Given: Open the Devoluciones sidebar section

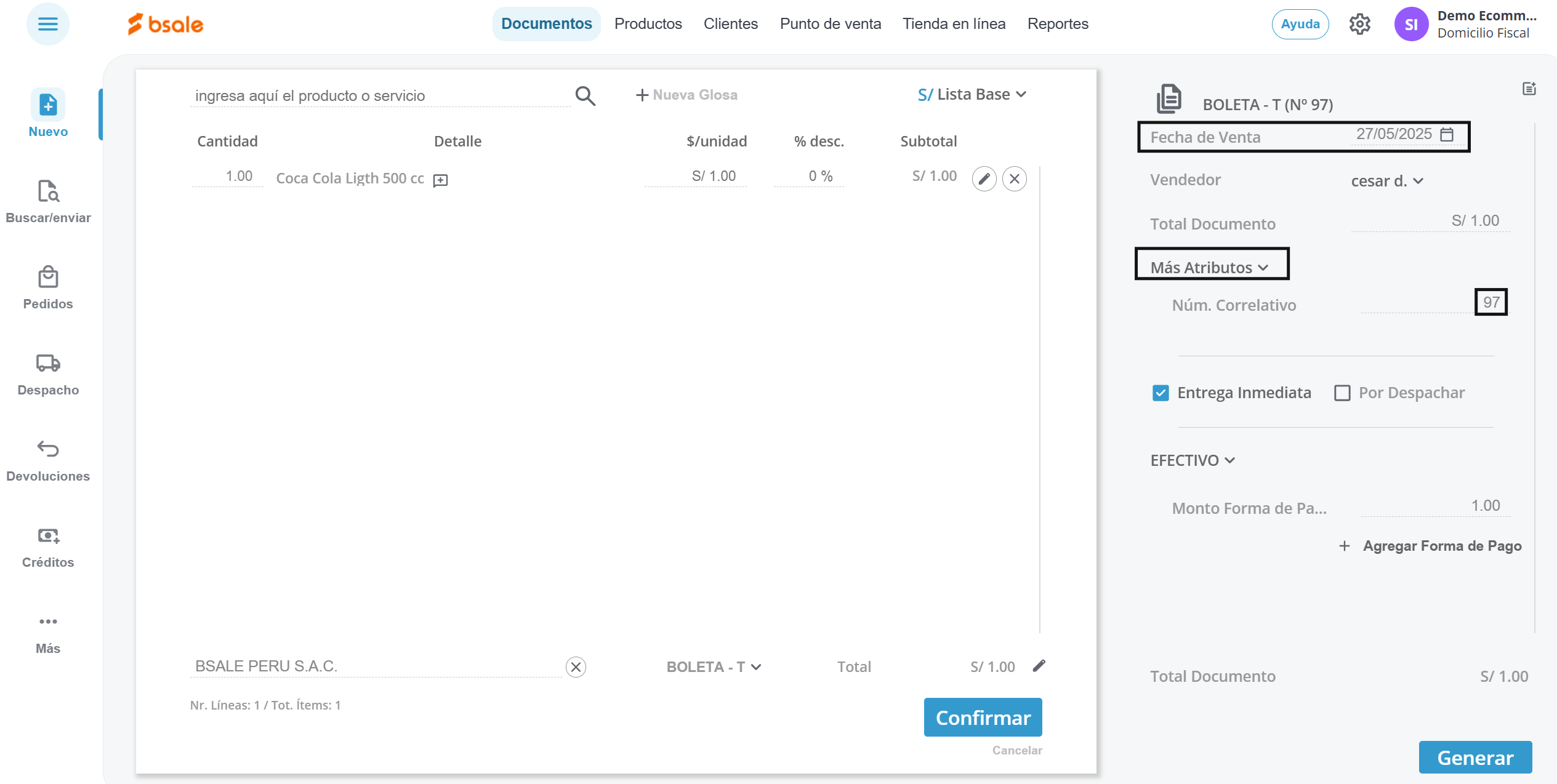Looking at the screenshot, I should (48, 460).
